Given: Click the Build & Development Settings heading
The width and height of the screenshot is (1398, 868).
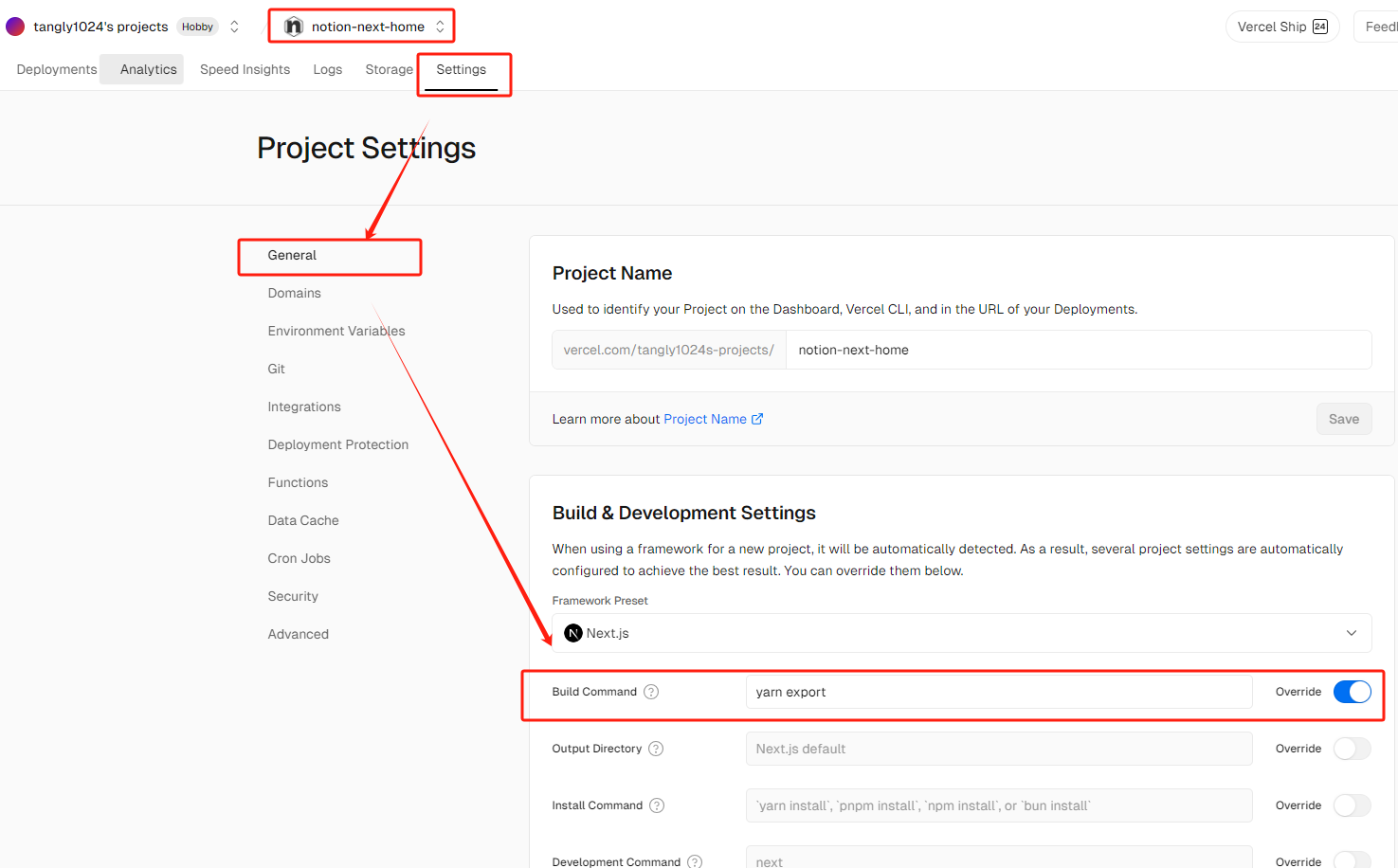Looking at the screenshot, I should click(x=684, y=513).
